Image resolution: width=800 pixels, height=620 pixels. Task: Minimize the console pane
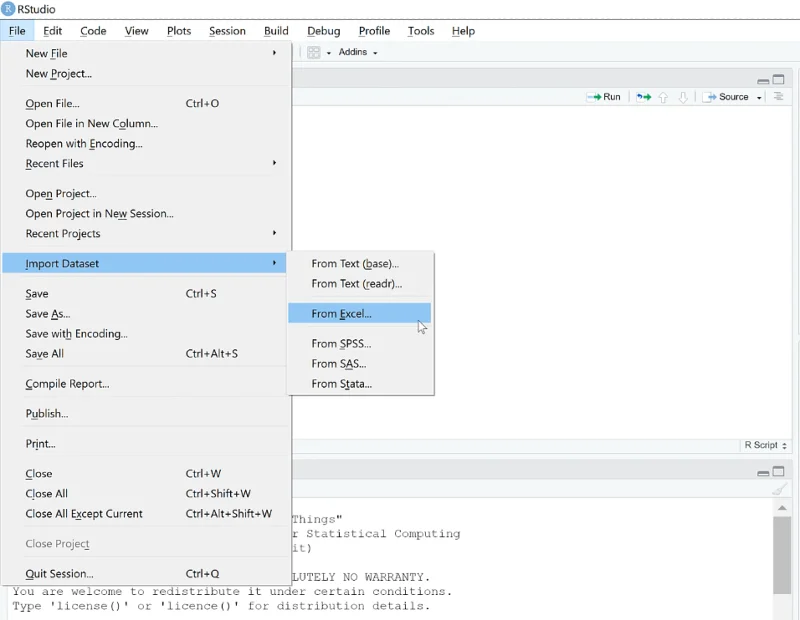pyautogui.click(x=763, y=473)
